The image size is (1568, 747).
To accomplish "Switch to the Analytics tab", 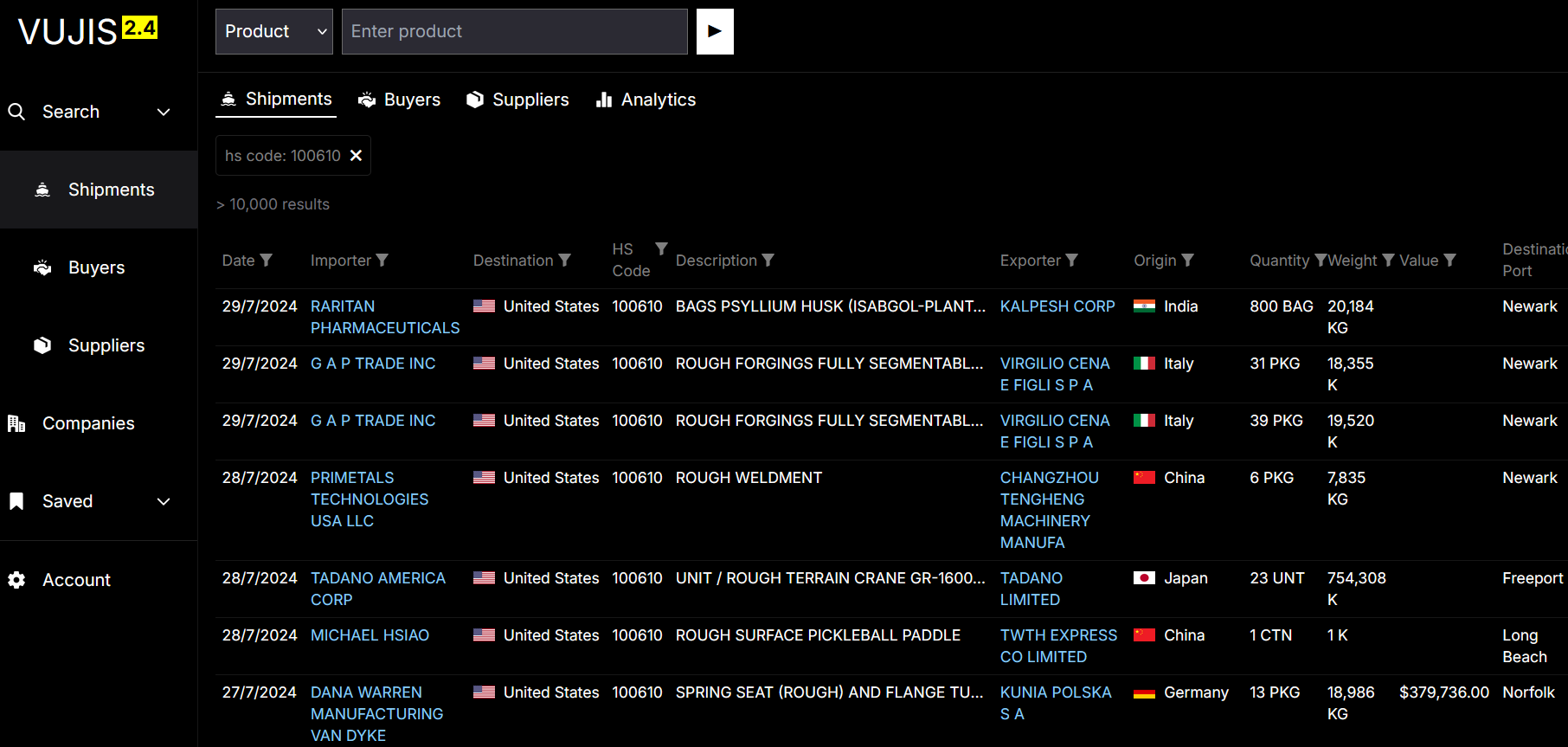I will point(646,100).
